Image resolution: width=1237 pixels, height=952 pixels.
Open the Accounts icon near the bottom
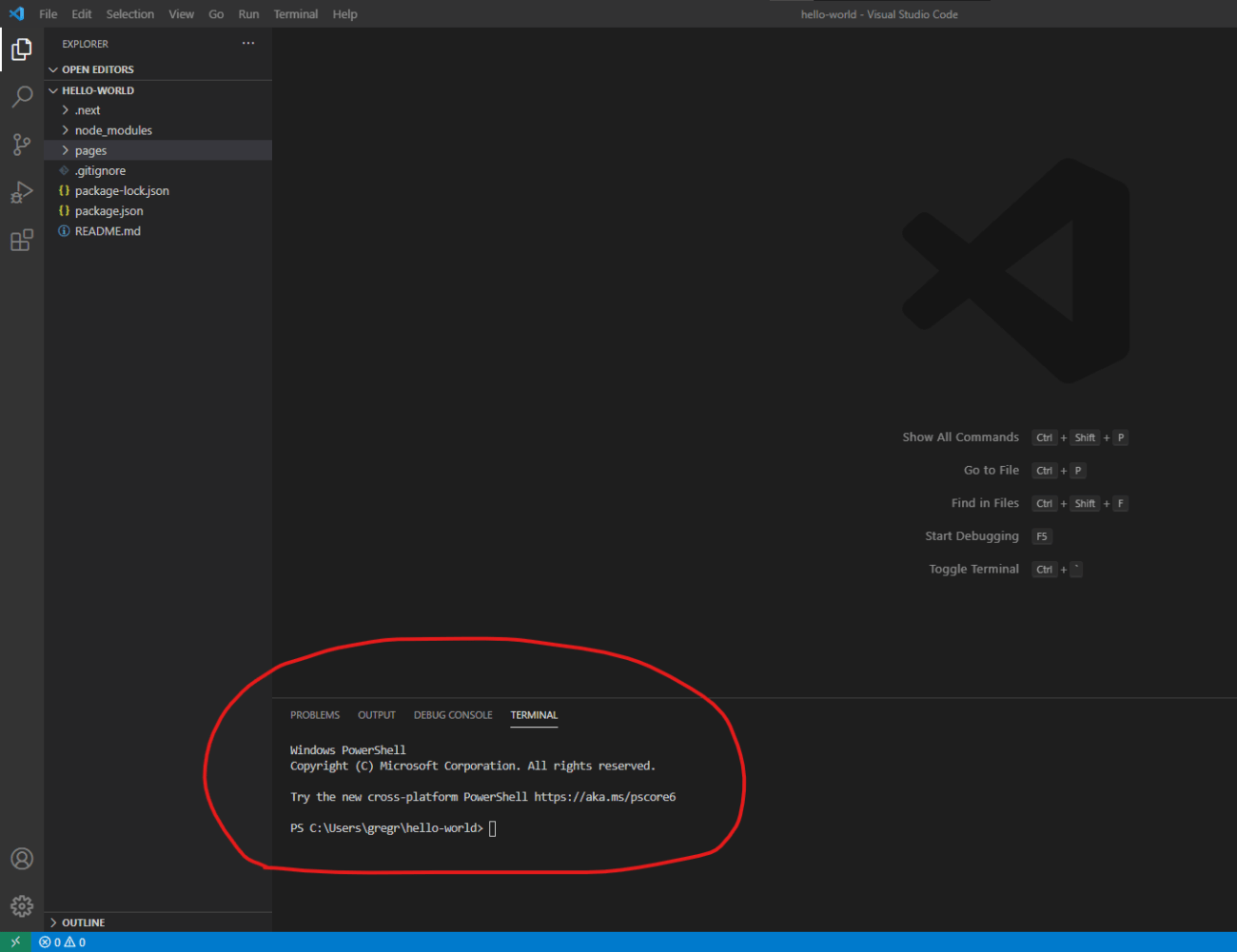tap(21, 858)
